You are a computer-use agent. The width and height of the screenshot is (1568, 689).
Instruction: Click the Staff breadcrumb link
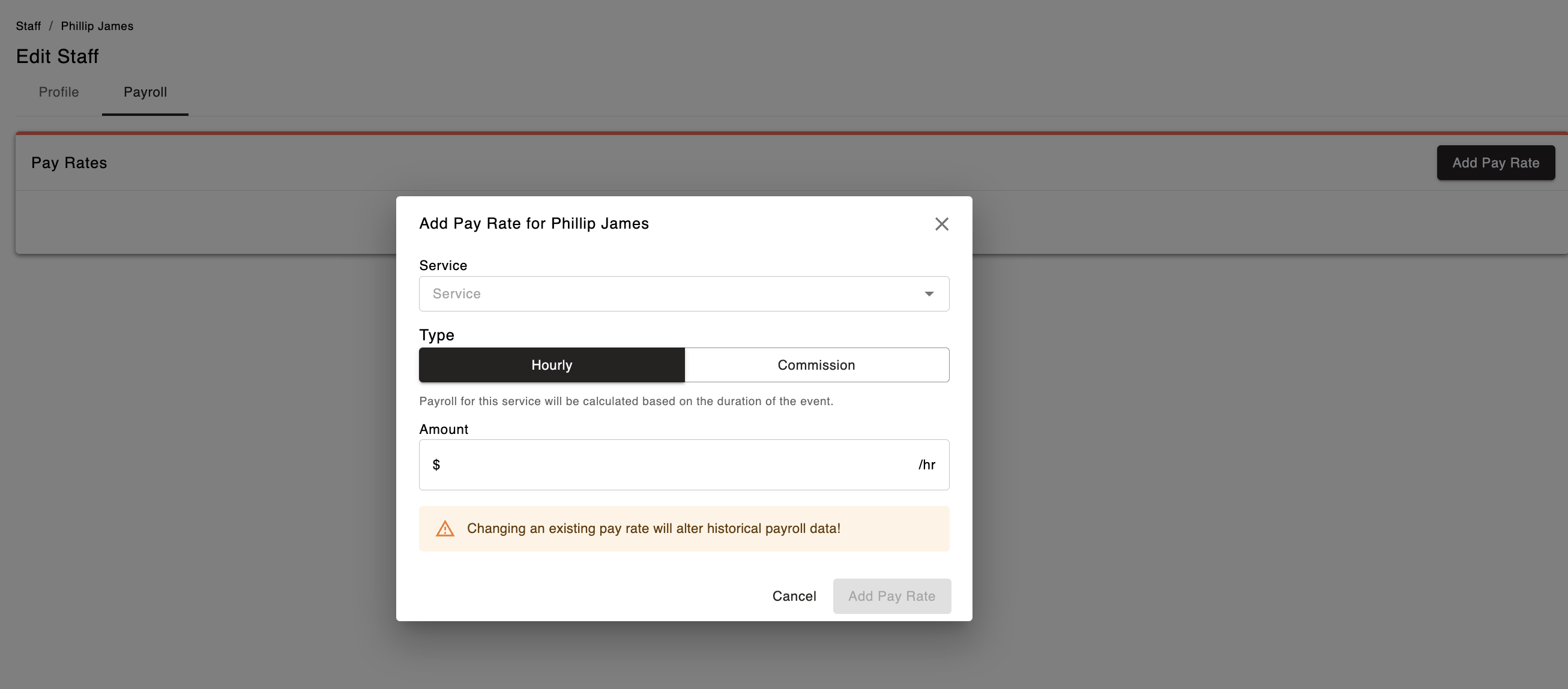coord(28,26)
